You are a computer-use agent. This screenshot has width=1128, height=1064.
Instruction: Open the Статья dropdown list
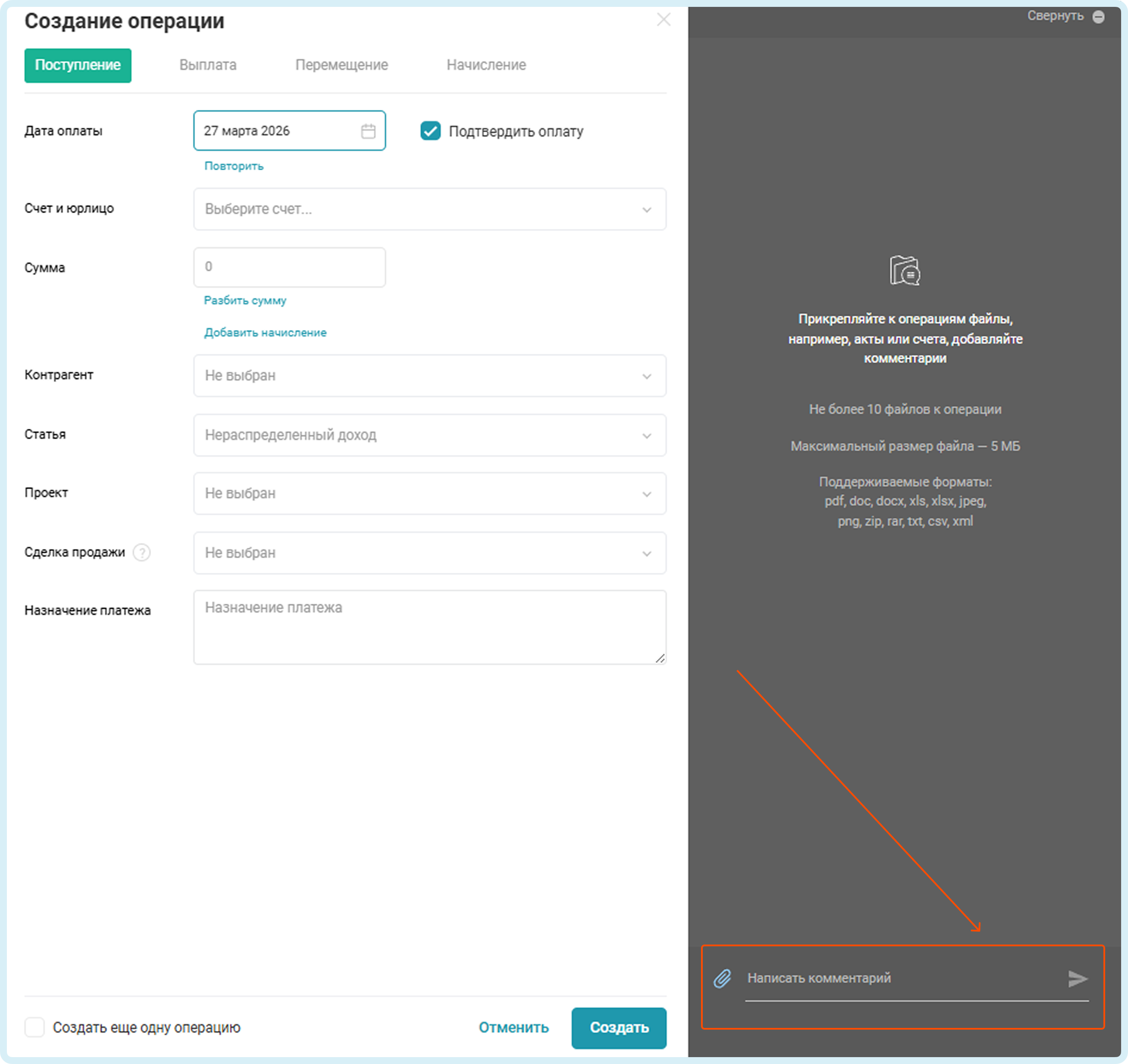pos(430,435)
